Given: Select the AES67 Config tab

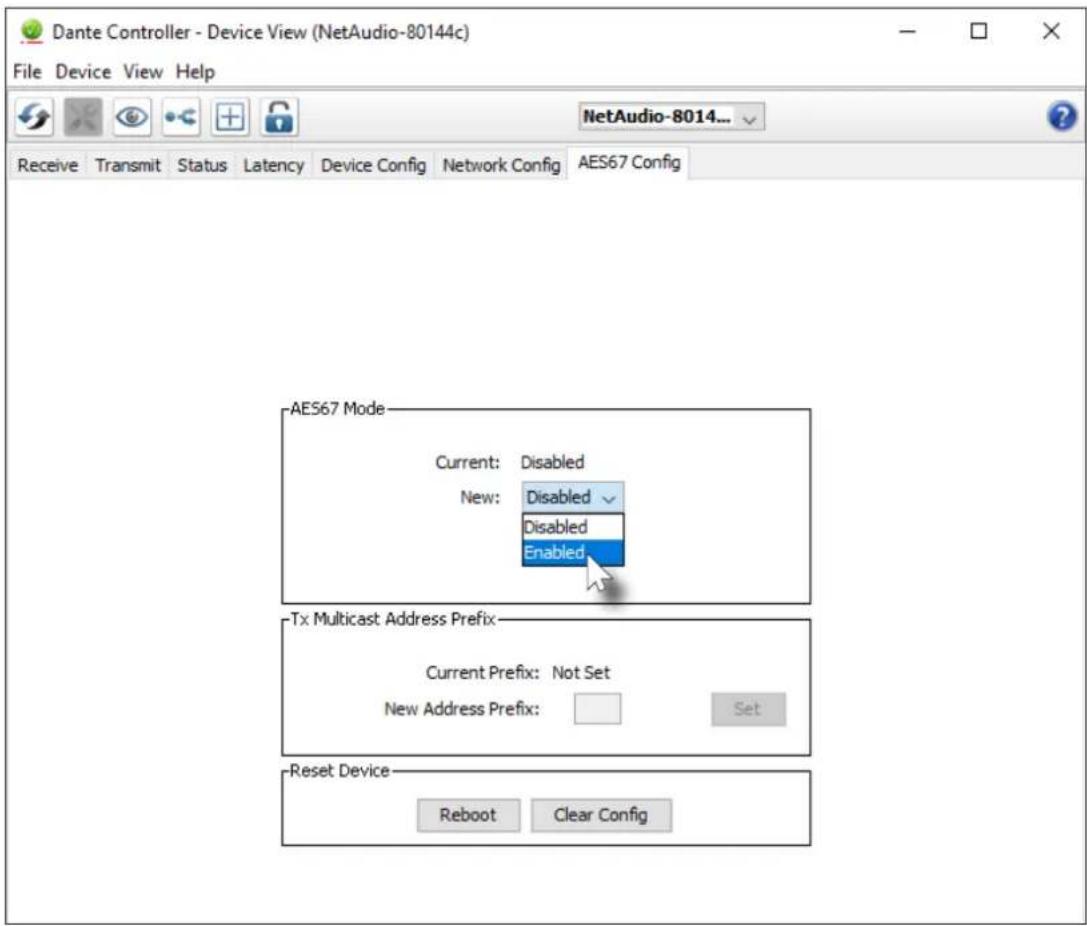Looking at the screenshot, I should [x=629, y=163].
